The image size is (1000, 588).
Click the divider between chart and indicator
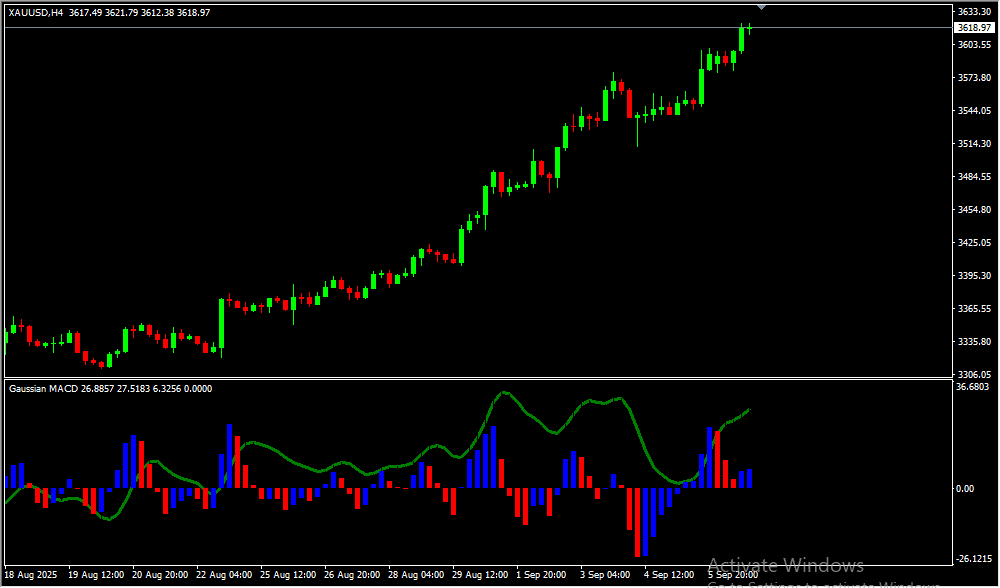coord(475,378)
